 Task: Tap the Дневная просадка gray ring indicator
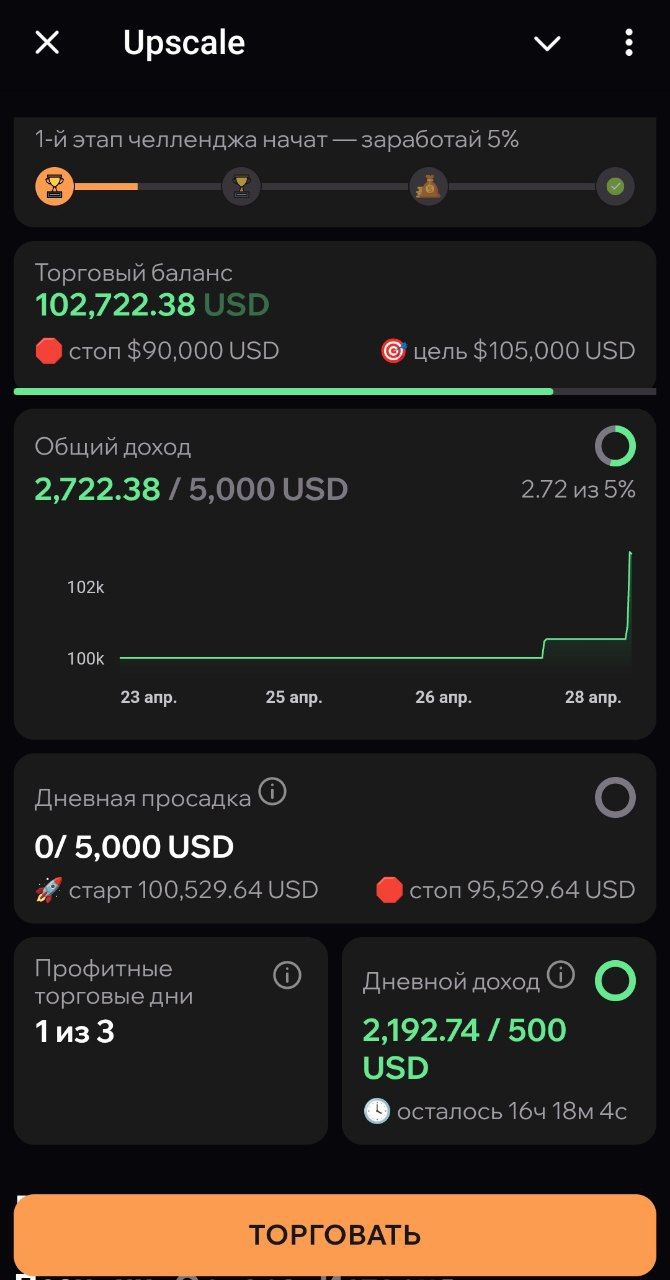615,798
